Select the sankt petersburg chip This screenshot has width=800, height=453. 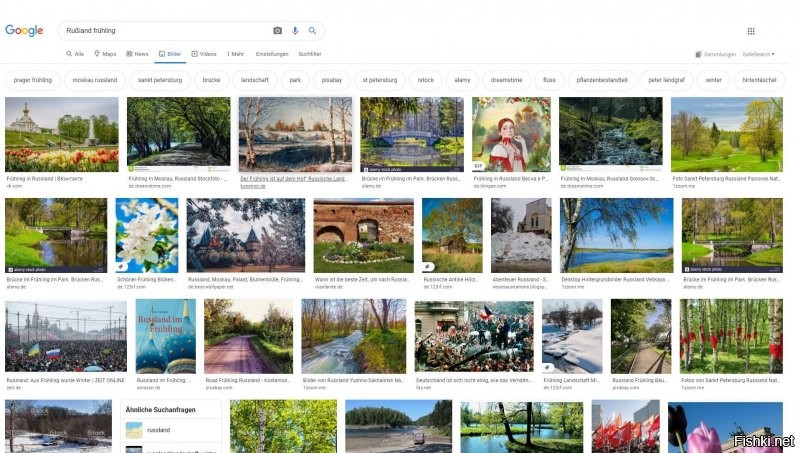(x=160, y=80)
